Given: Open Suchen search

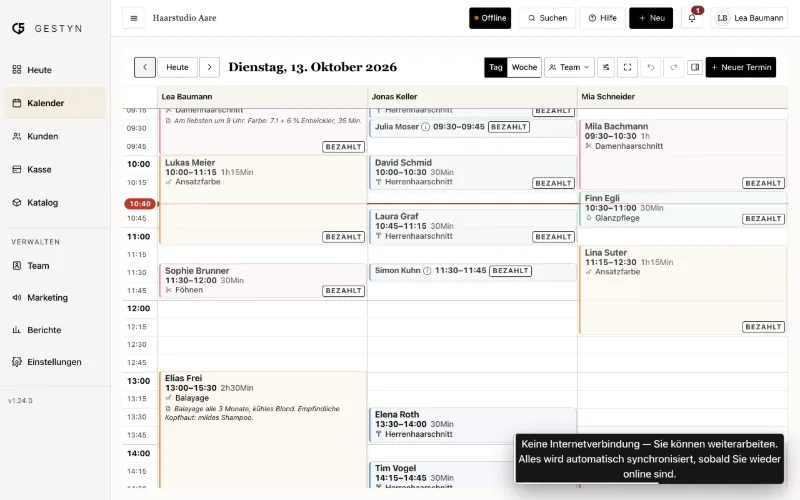Looking at the screenshot, I should coord(547,18).
